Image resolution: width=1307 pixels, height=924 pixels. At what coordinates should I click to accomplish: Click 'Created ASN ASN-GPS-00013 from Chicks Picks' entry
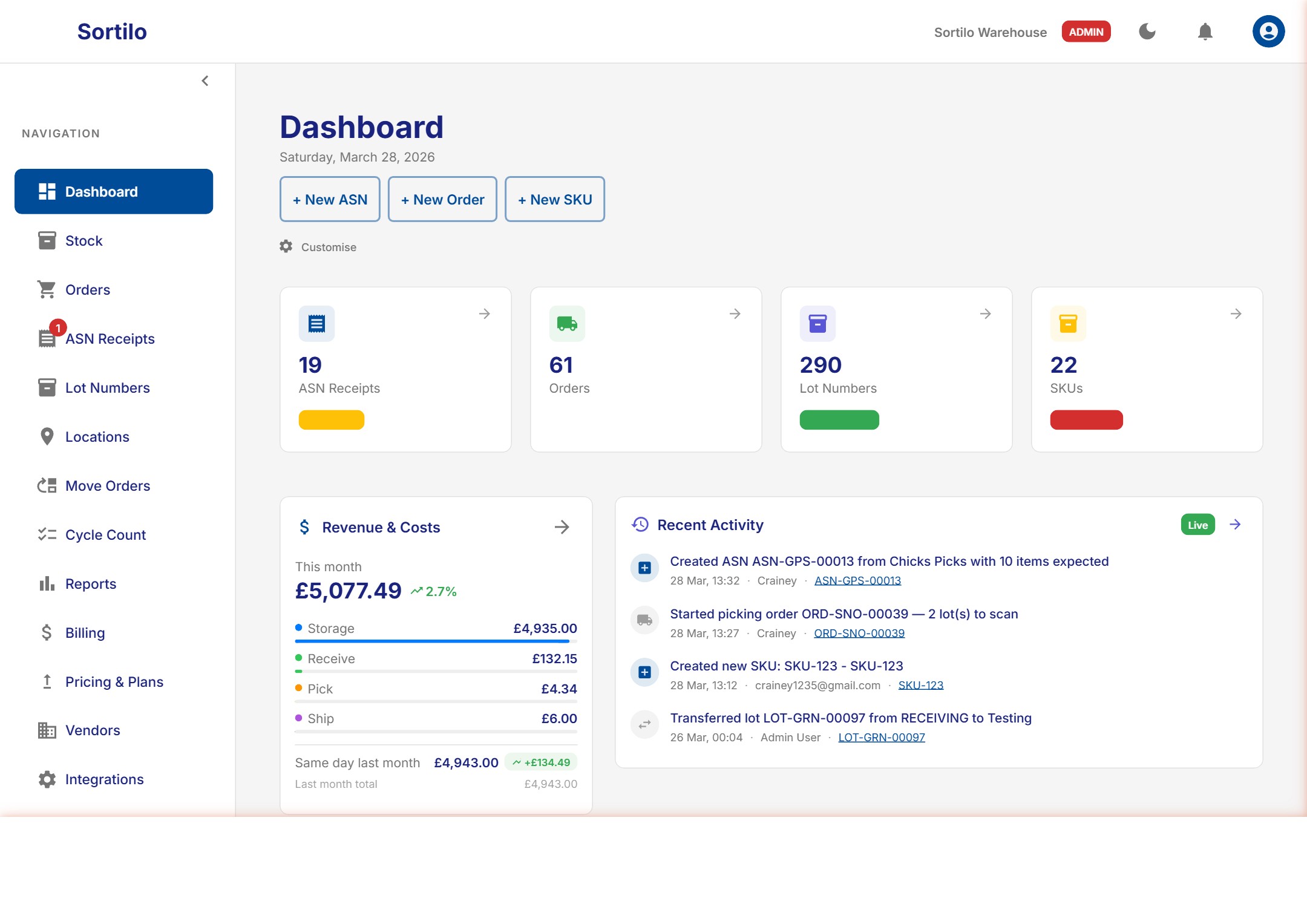889,562
